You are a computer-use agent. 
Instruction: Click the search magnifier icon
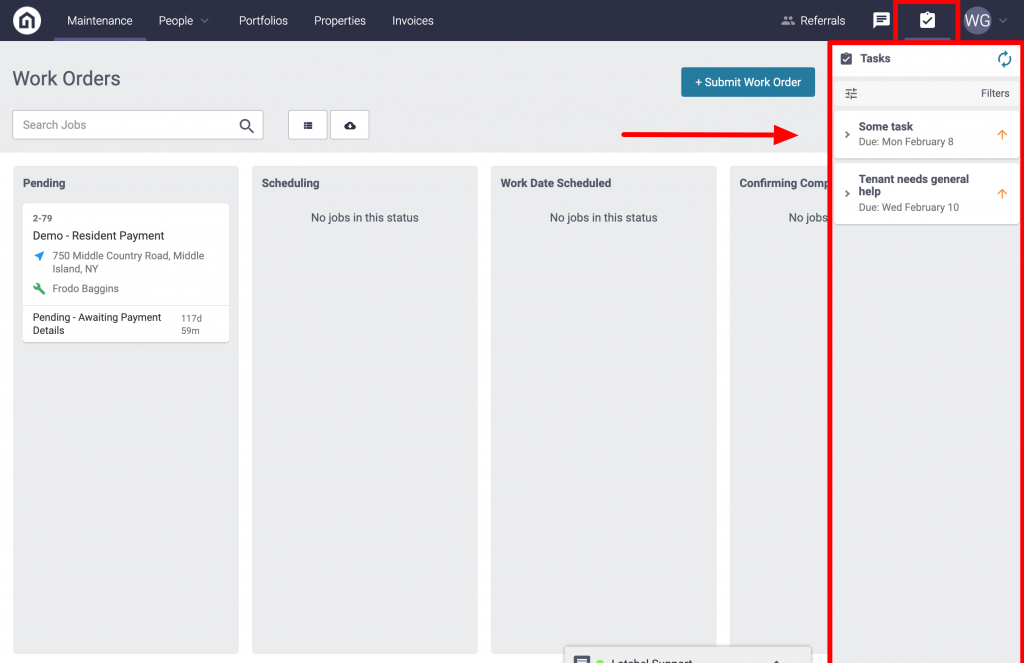[x=247, y=125]
